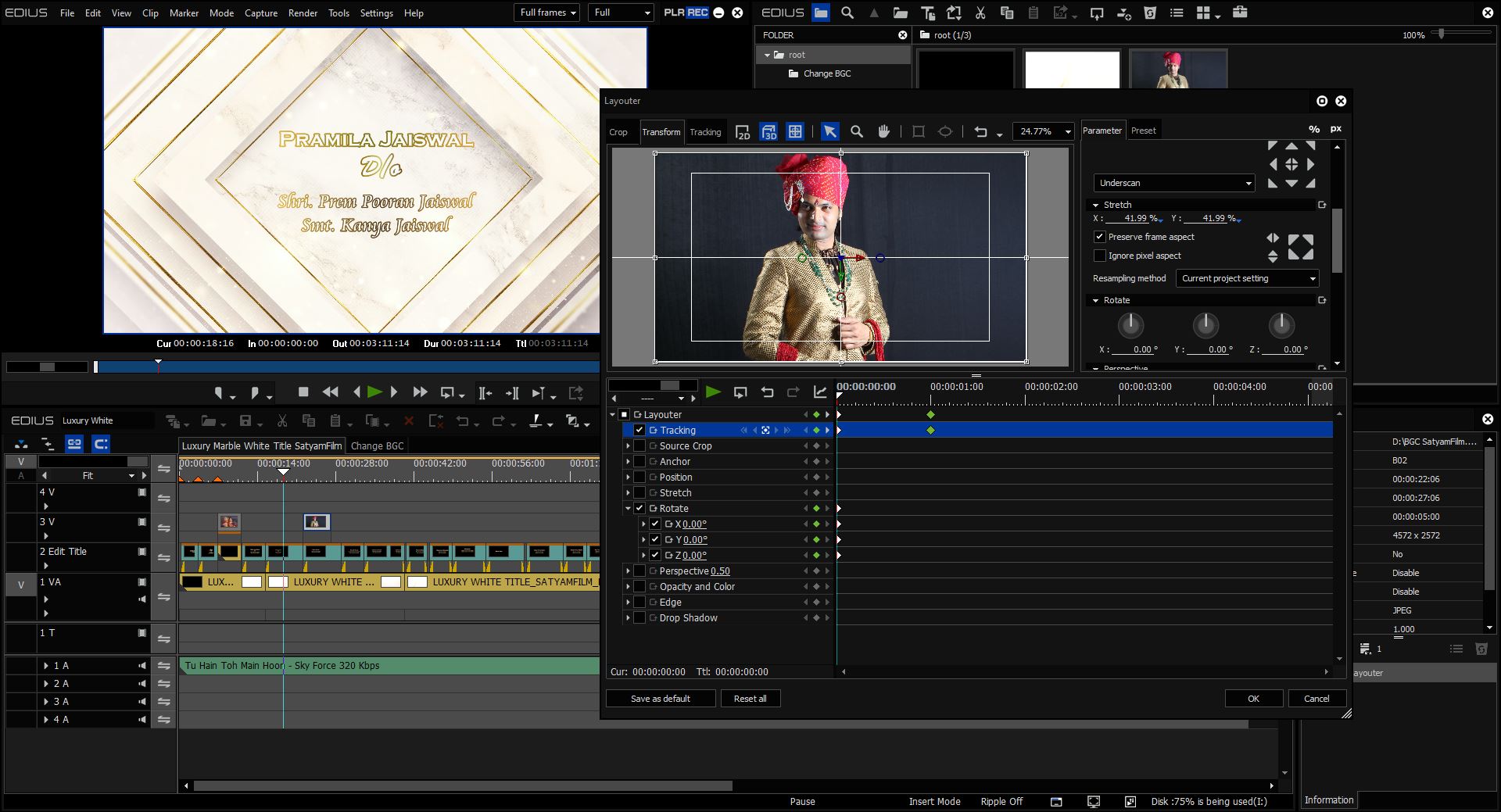The image size is (1501, 812).
Task: Click the Rotate X dial knob
Action: click(1130, 324)
